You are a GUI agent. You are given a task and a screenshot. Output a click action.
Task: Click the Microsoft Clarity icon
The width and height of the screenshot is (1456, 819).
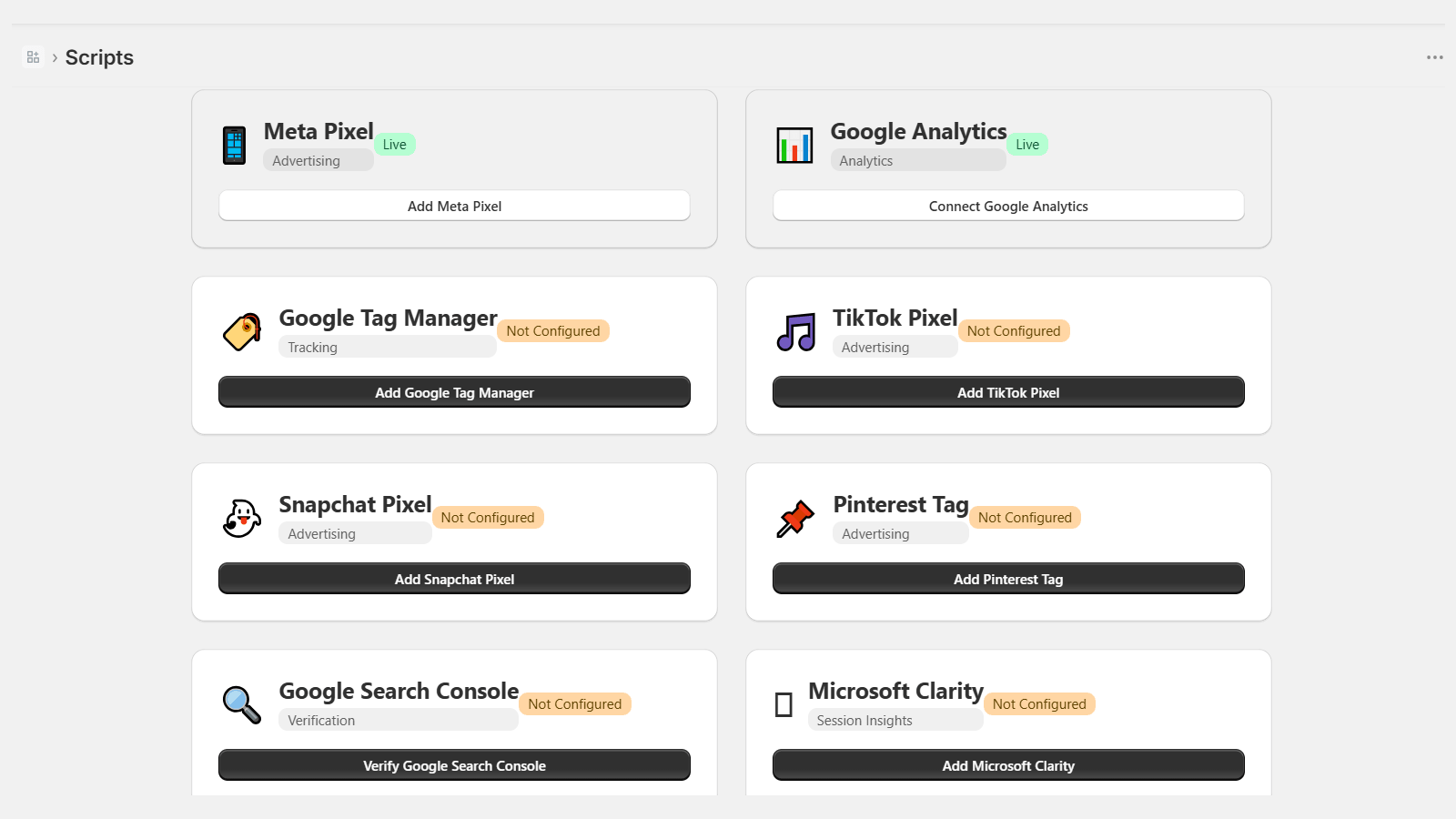[x=784, y=705]
